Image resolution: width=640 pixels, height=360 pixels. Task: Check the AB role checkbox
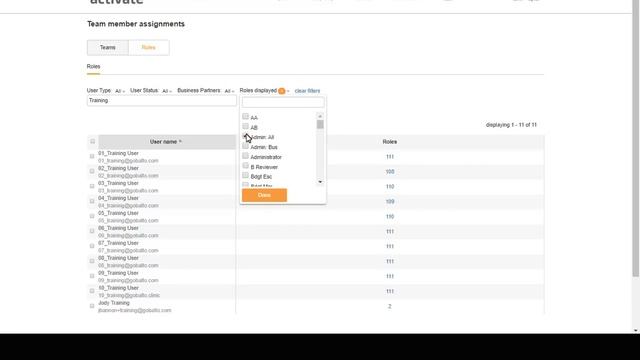click(245, 127)
